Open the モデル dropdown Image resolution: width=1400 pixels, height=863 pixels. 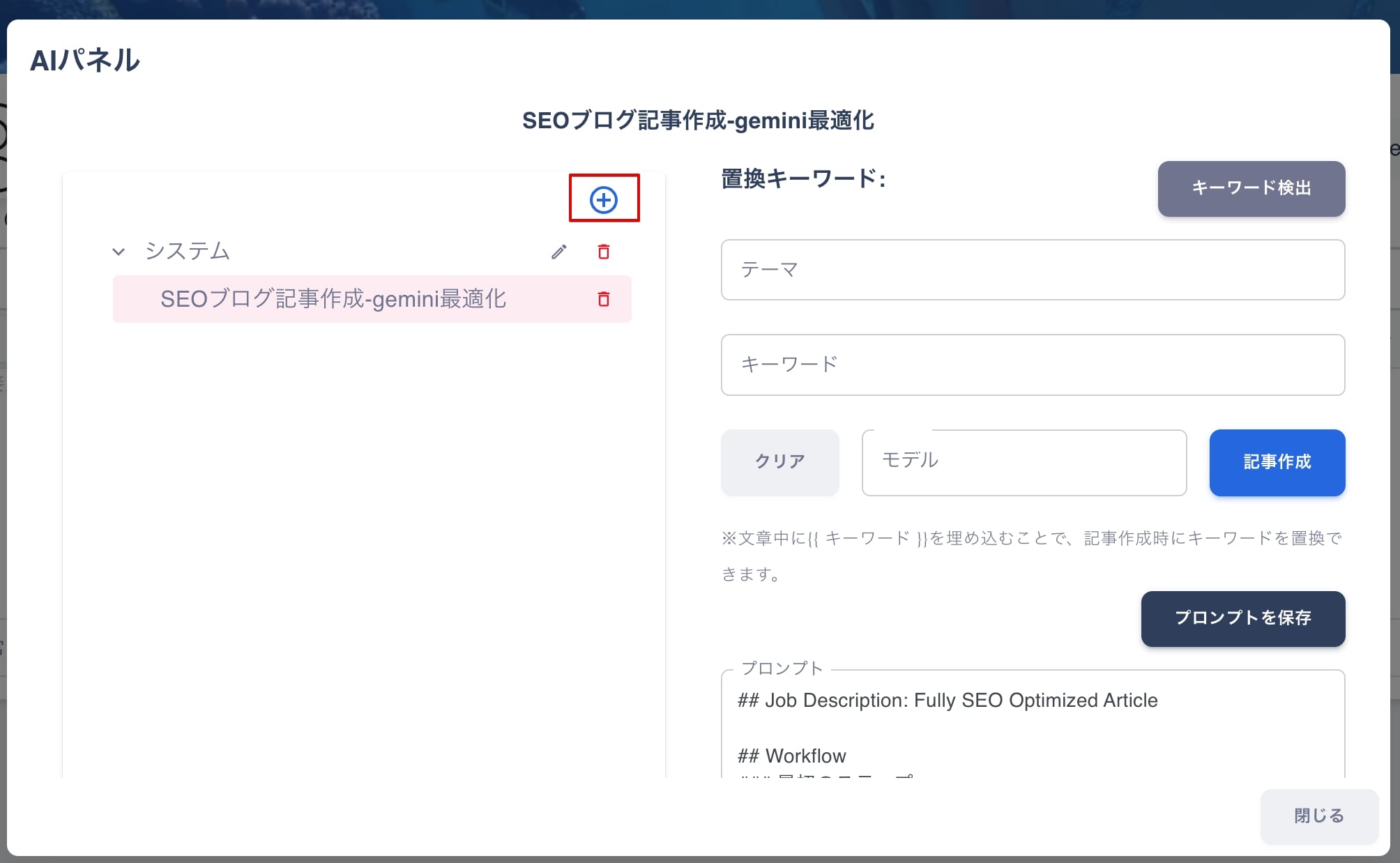(1024, 462)
